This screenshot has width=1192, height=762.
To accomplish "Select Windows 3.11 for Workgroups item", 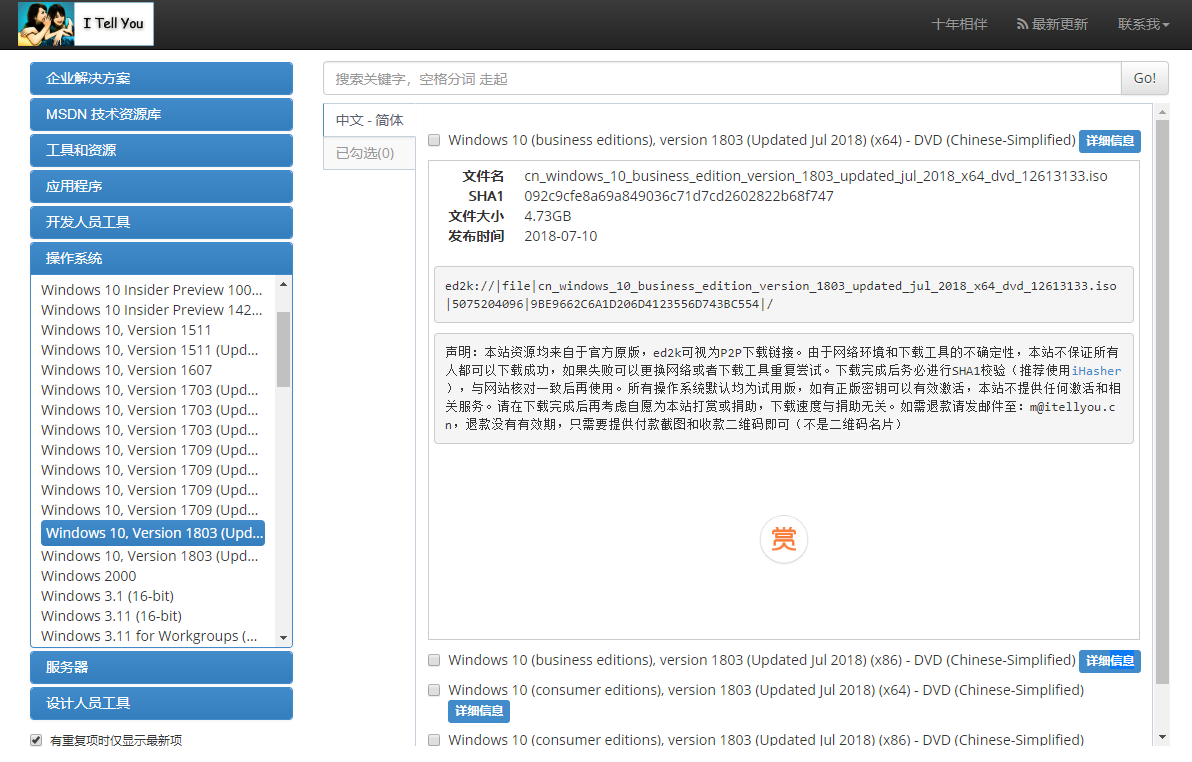I will click(x=149, y=636).
